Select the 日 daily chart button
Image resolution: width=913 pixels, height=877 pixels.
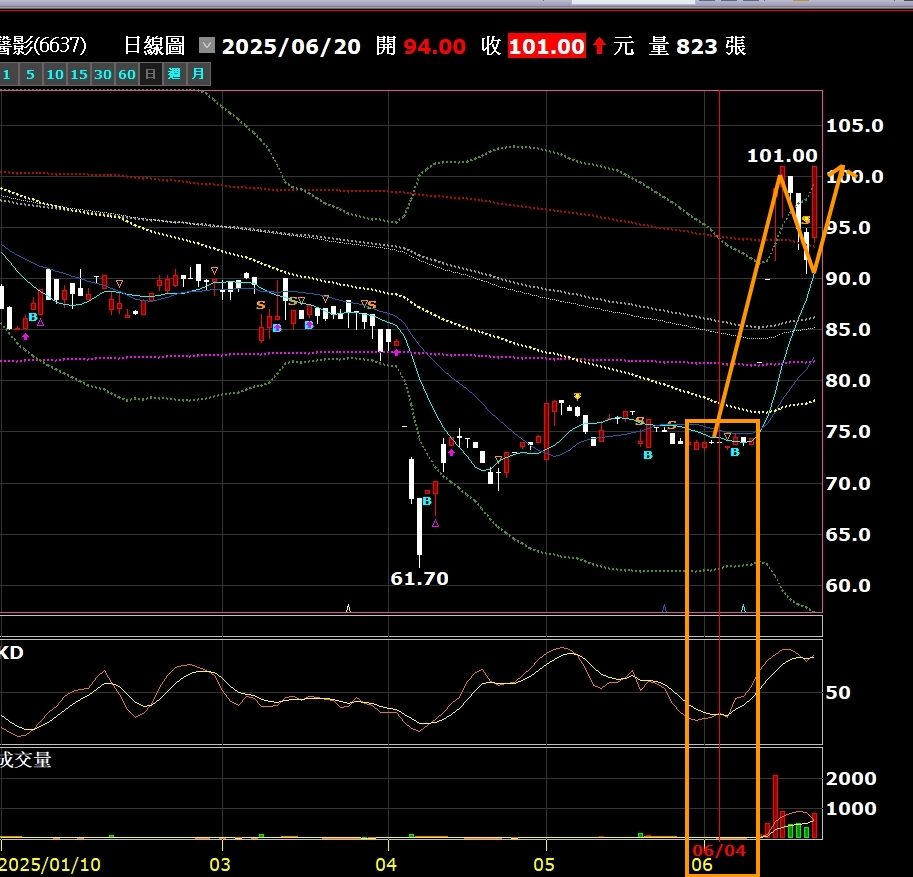[150, 75]
